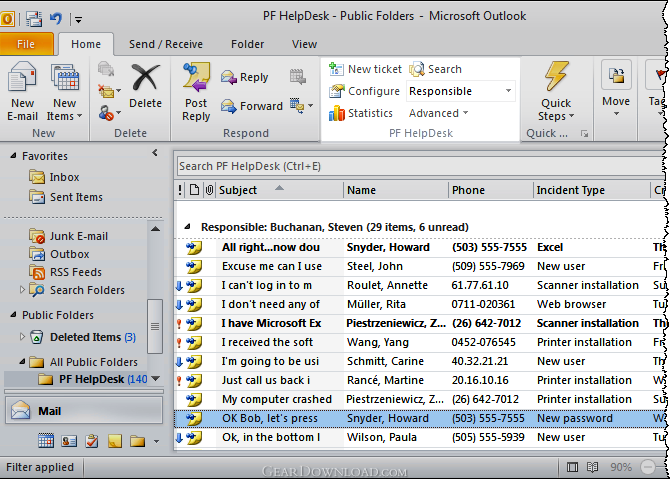Select the Sent Items folder
This screenshot has width=670, height=480.
point(66,197)
